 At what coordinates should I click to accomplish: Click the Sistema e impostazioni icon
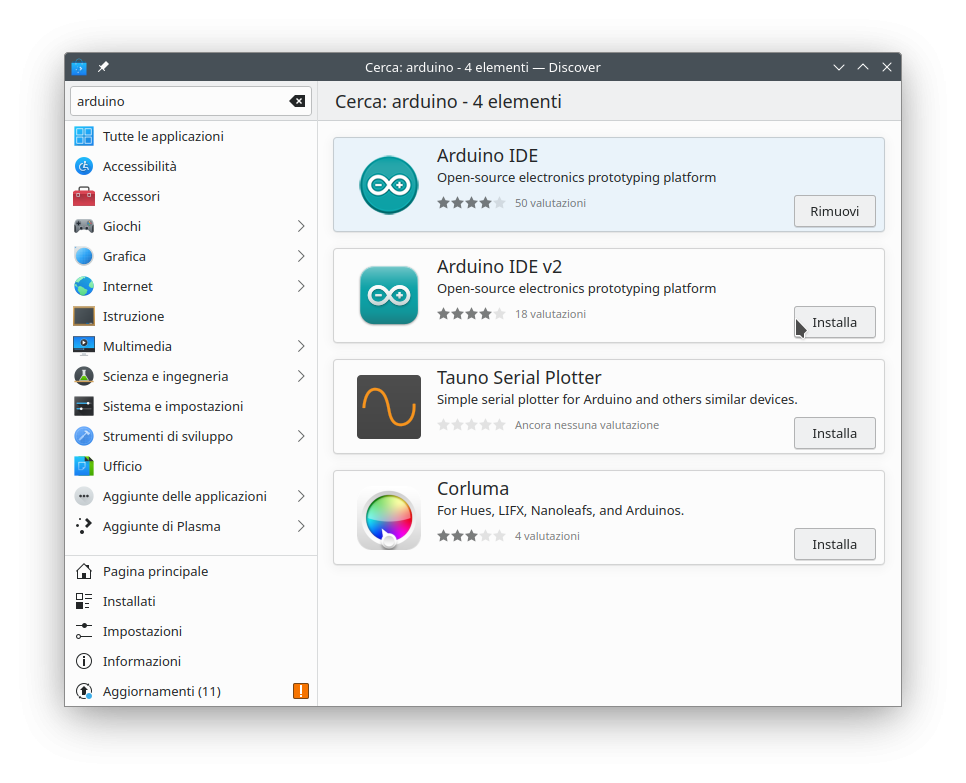coord(84,407)
